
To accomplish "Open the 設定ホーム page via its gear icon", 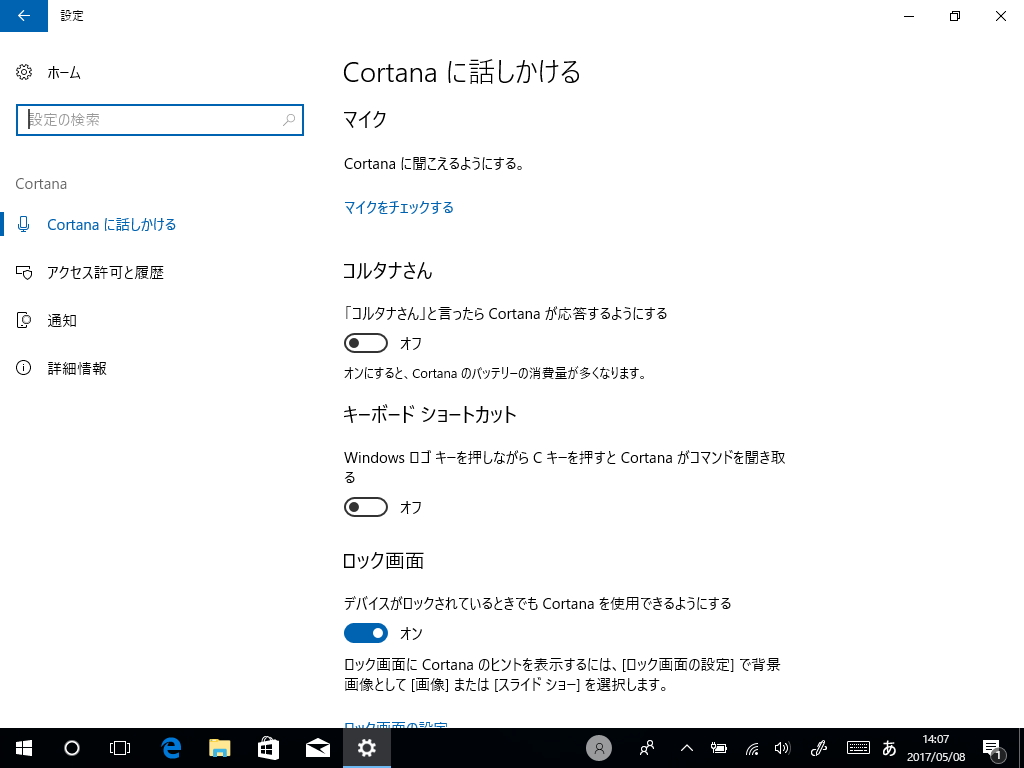I will 22,71.
